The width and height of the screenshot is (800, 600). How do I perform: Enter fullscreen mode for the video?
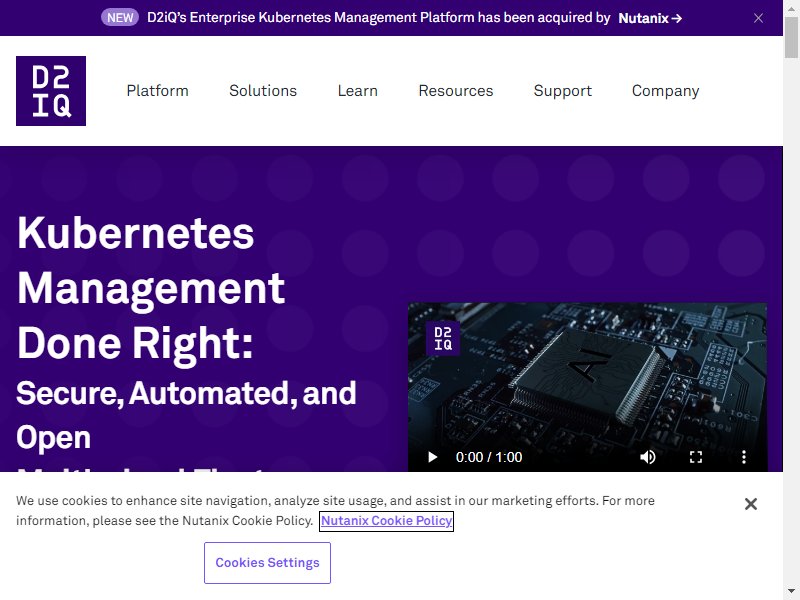(696, 457)
